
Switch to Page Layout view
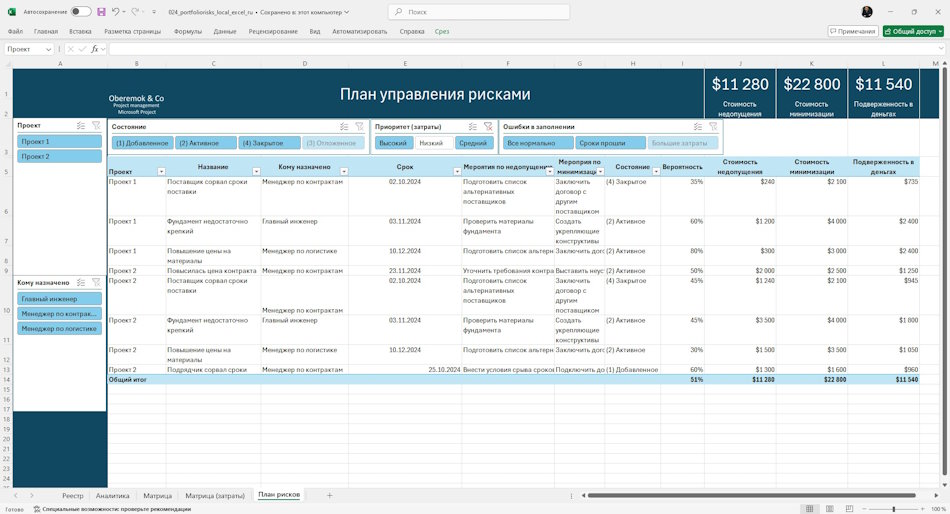pos(829,509)
